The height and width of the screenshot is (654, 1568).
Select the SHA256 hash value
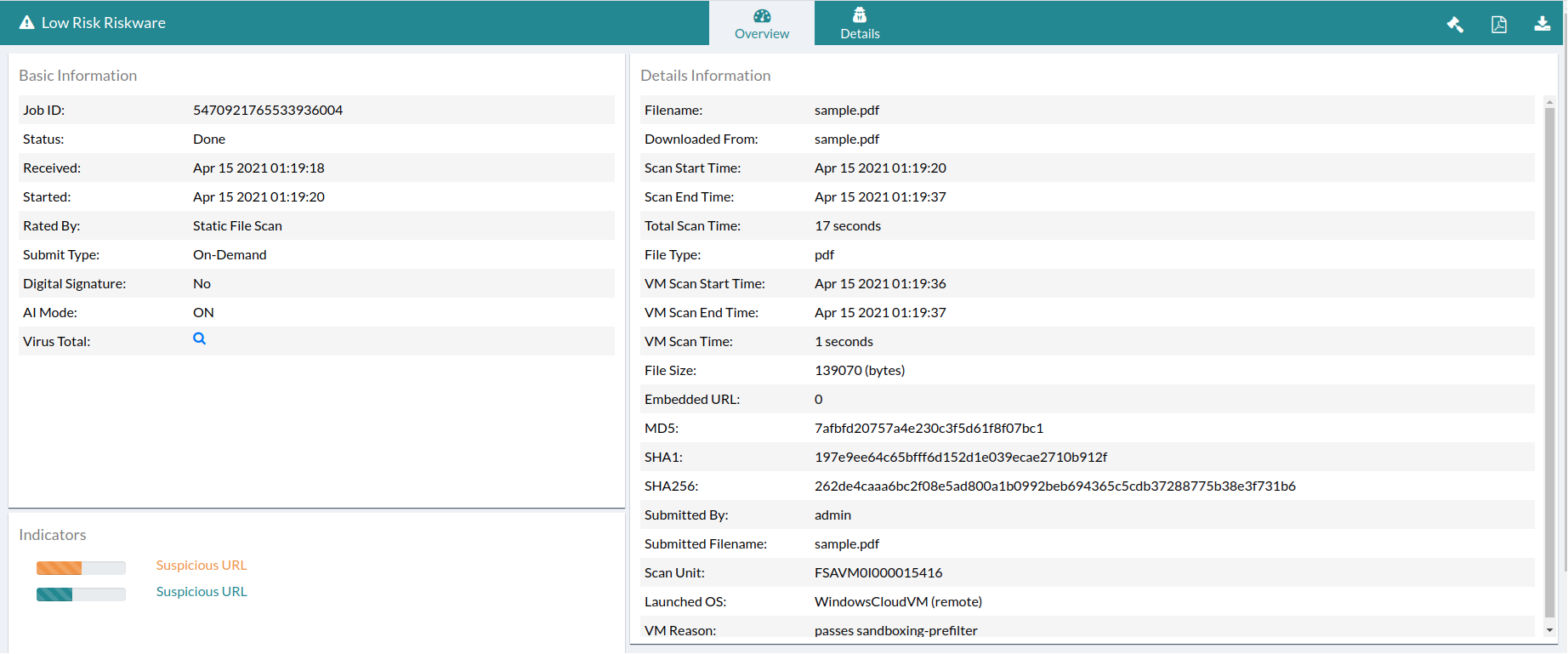point(1055,486)
